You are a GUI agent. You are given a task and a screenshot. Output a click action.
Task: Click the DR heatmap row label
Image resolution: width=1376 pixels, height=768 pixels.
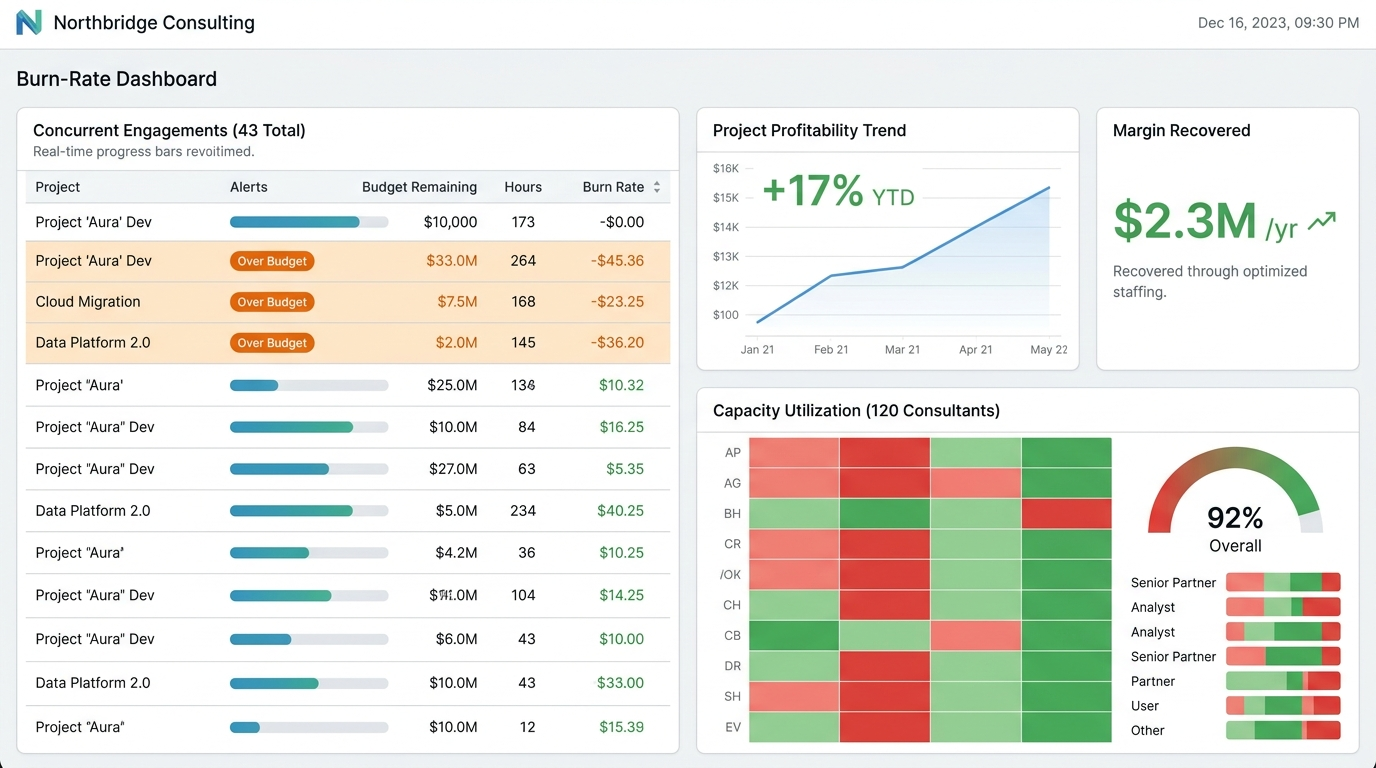click(733, 666)
